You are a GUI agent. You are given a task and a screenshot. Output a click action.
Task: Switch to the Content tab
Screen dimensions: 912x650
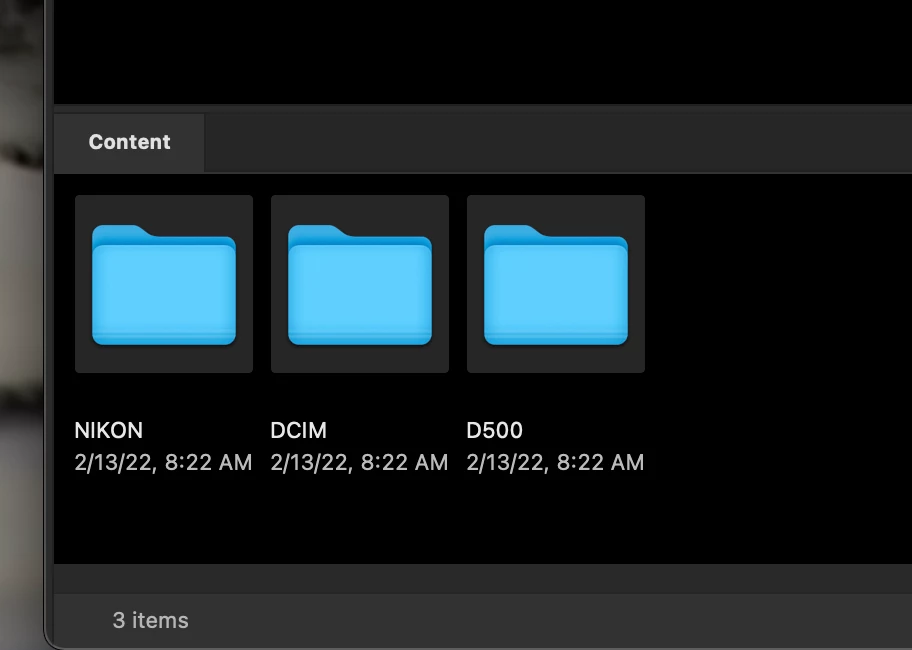click(129, 142)
